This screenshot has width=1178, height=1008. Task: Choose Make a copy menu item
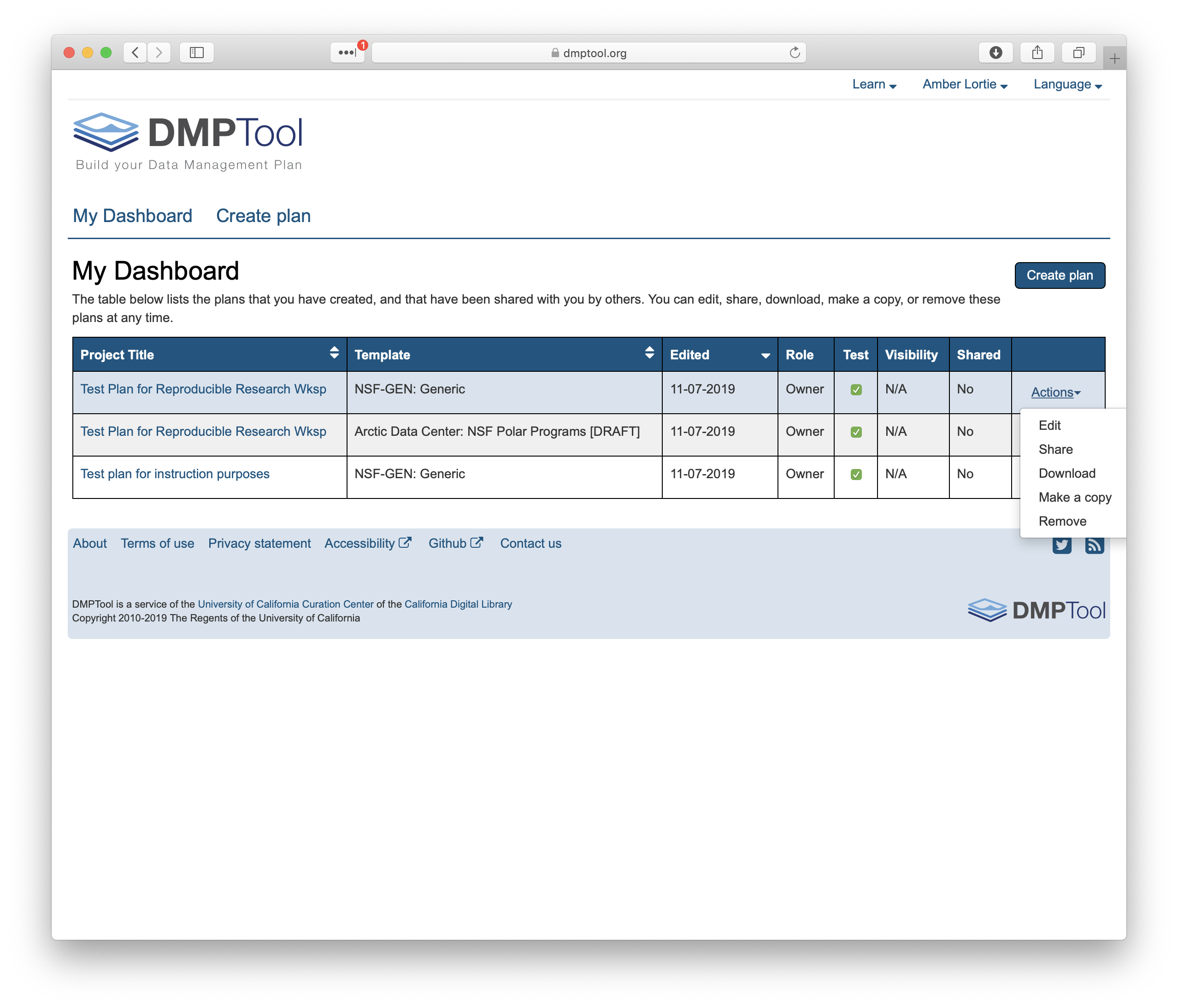tap(1074, 497)
